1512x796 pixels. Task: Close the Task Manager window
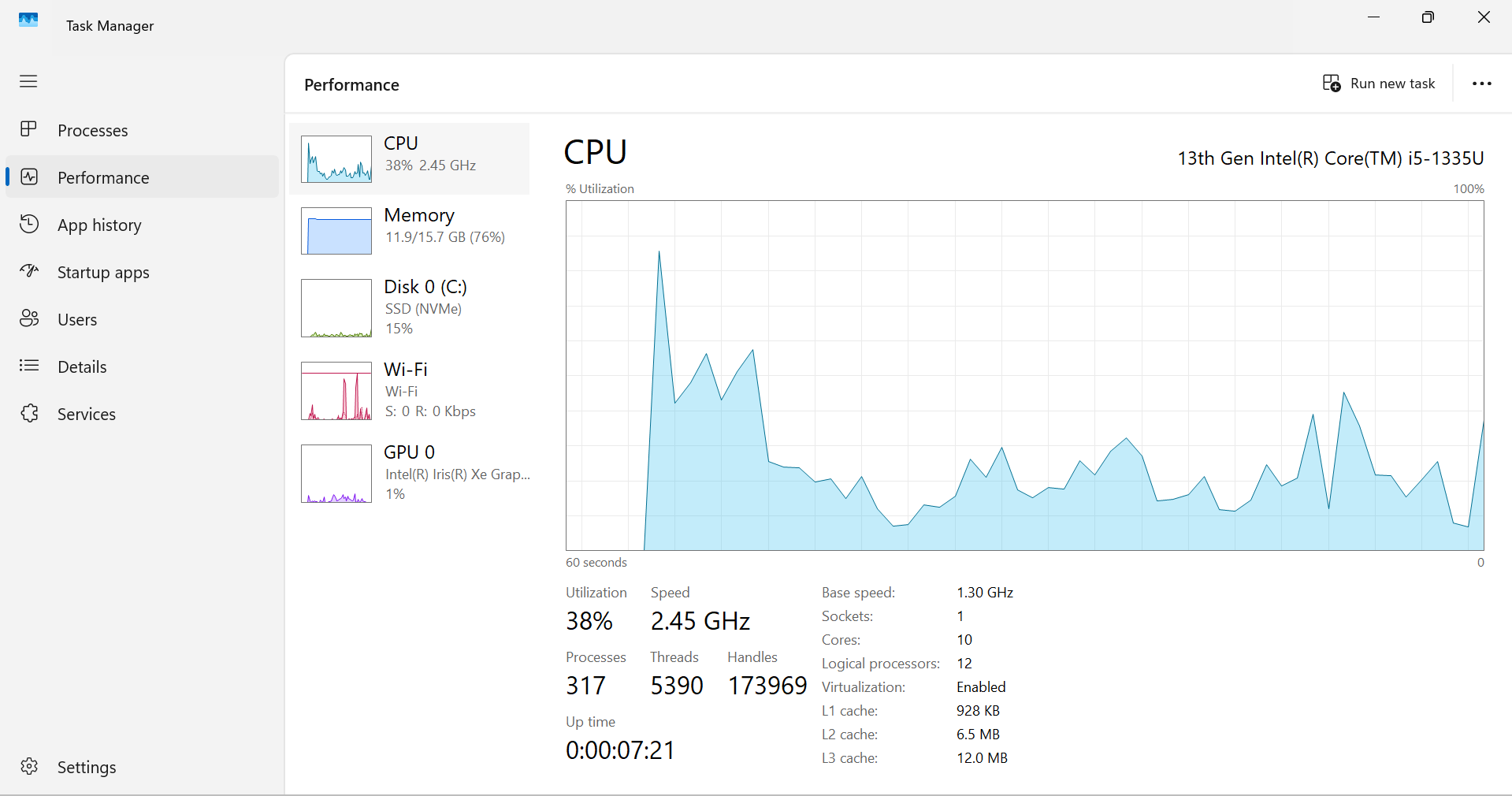pyautogui.click(x=1484, y=17)
